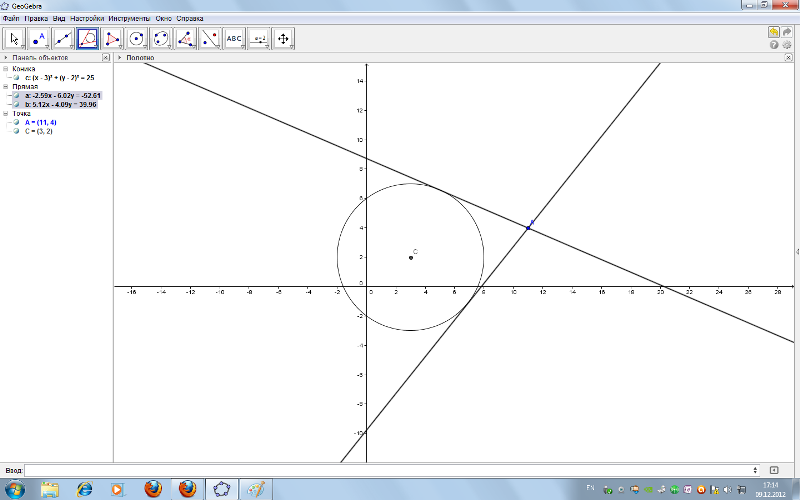Collapse the Коника group
This screenshot has width=800, height=500.
pos(6,68)
